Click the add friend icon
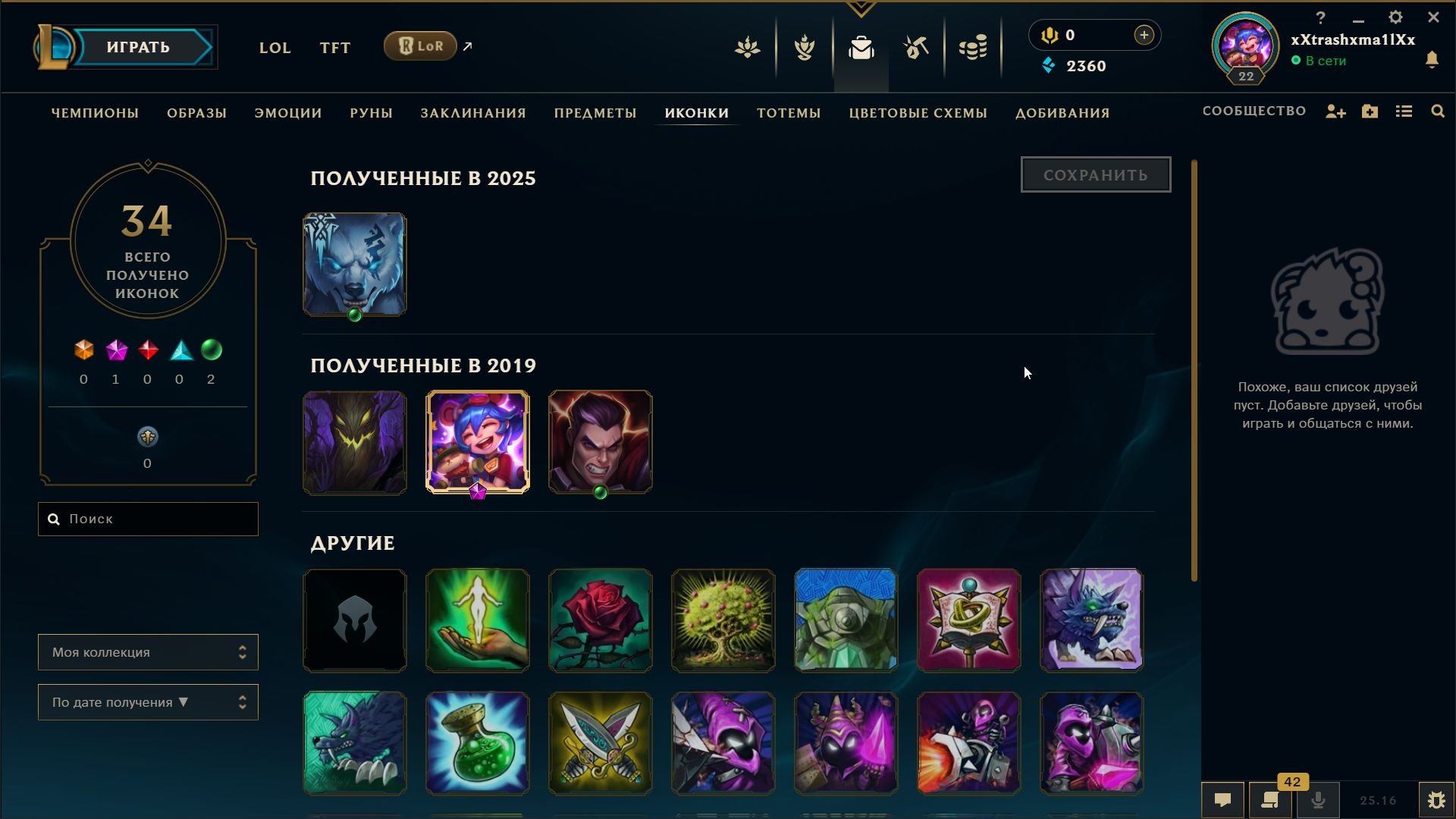Image resolution: width=1456 pixels, height=819 pixels. pyautogui.click(x=1335, y=111)
